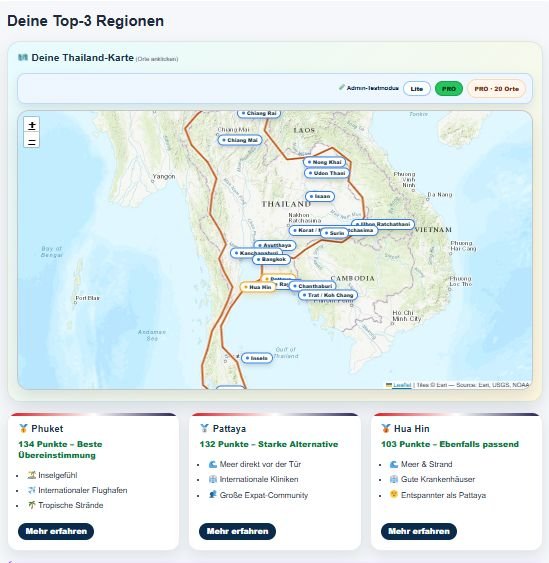Click the text 132 Punkte – Starke Alternative
549x563 pixels.
pyautogui.click(x=269, y=444)
